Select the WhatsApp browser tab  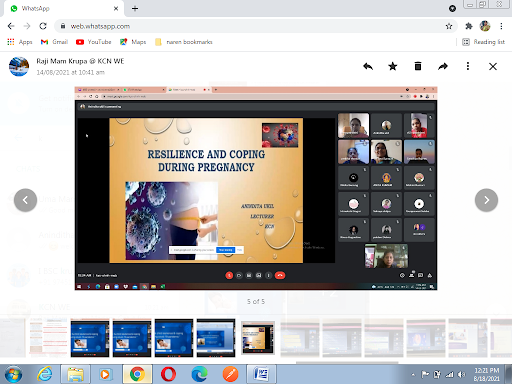(x=63, y=8)
